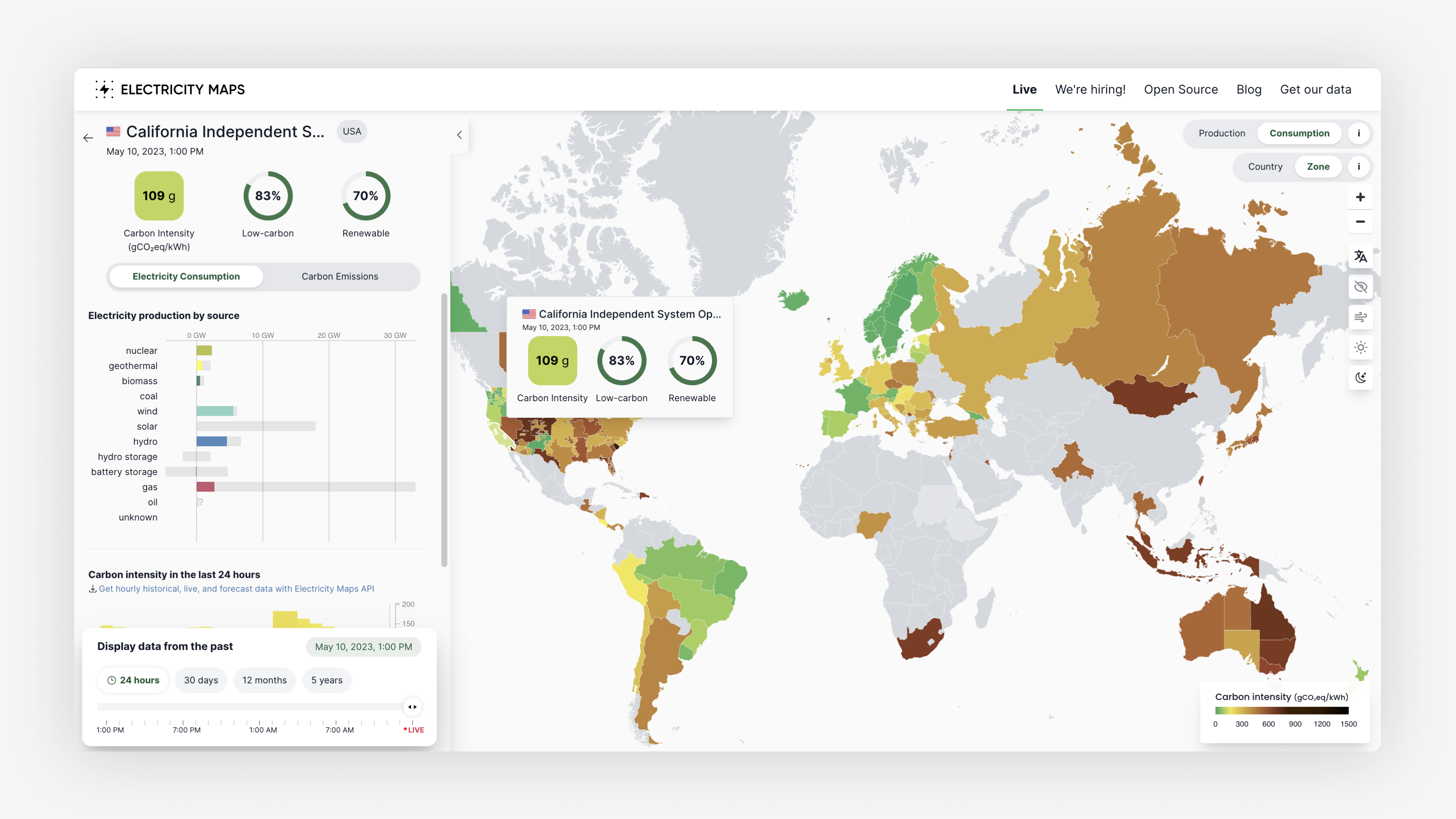Click the 83% Low-carbon gauge in panel
1456x819 pixels.
268,196
